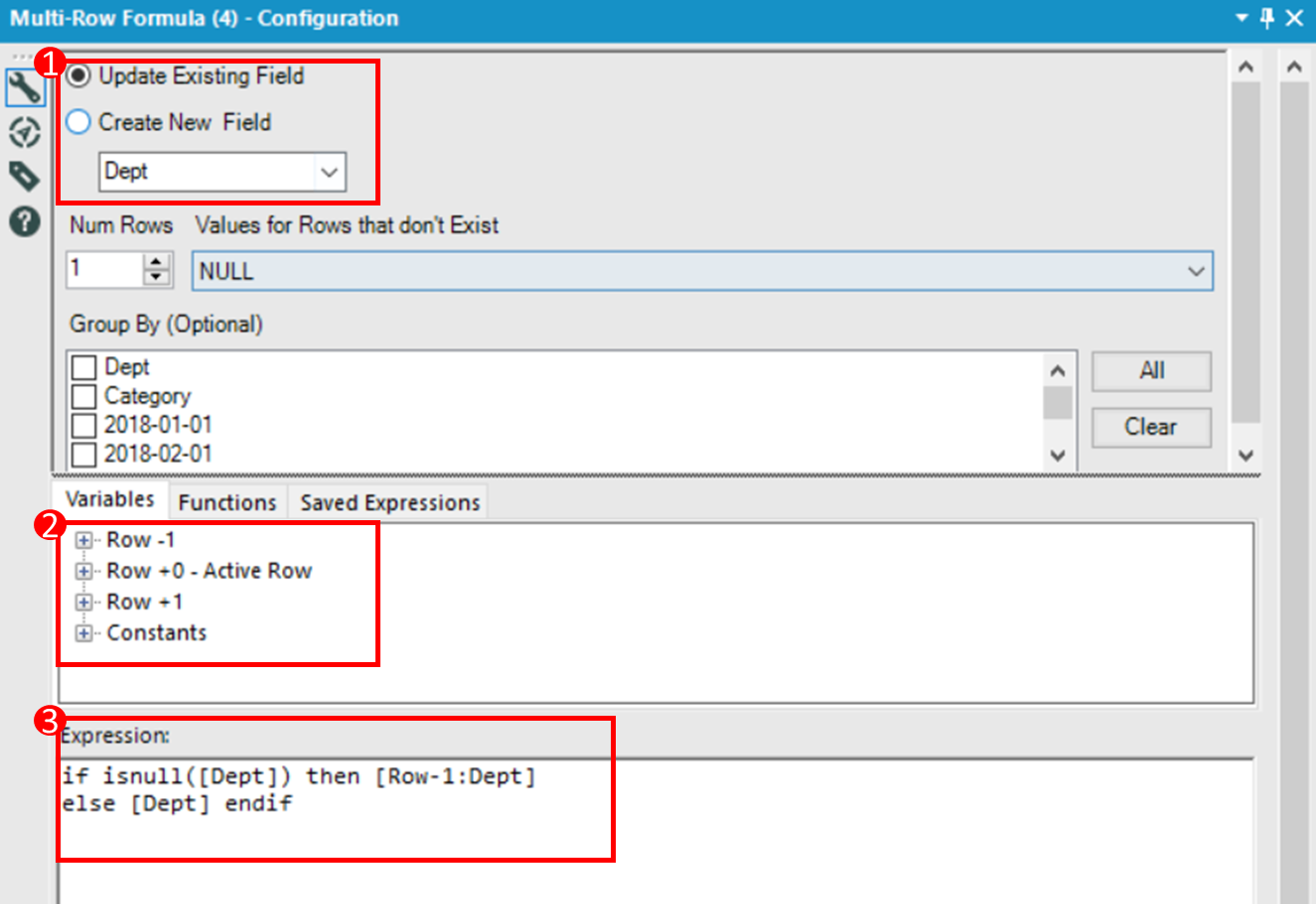The image size is (1316, 904).
Task: Increase Num Rows with the up arrow
Action: point(157,261)
